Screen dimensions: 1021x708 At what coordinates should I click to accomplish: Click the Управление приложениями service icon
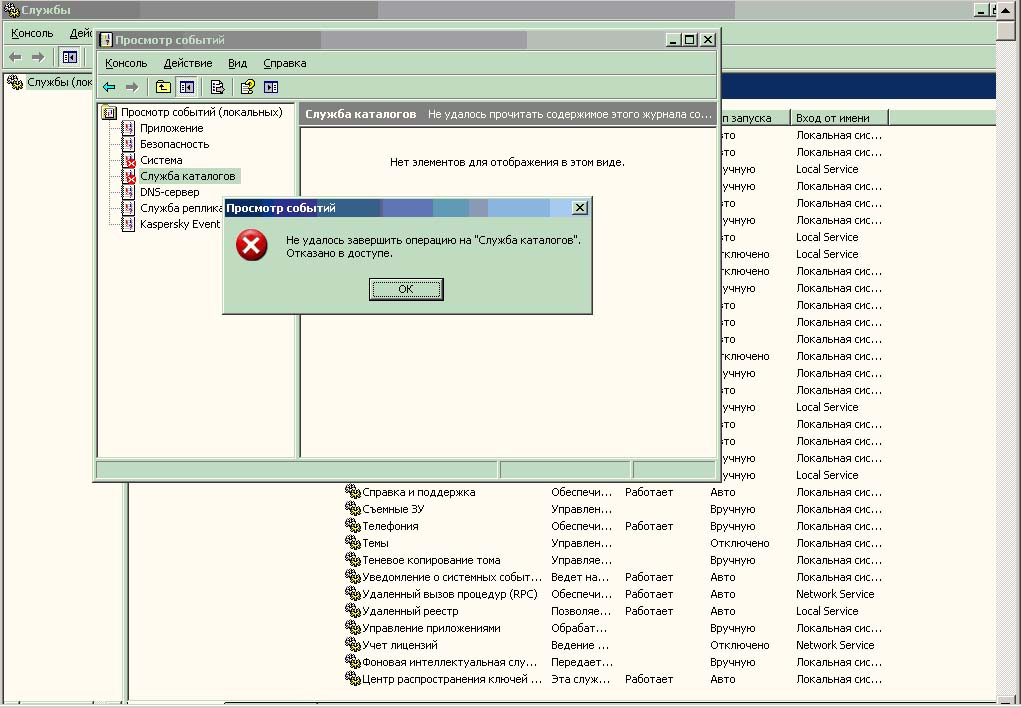(352, 628)
